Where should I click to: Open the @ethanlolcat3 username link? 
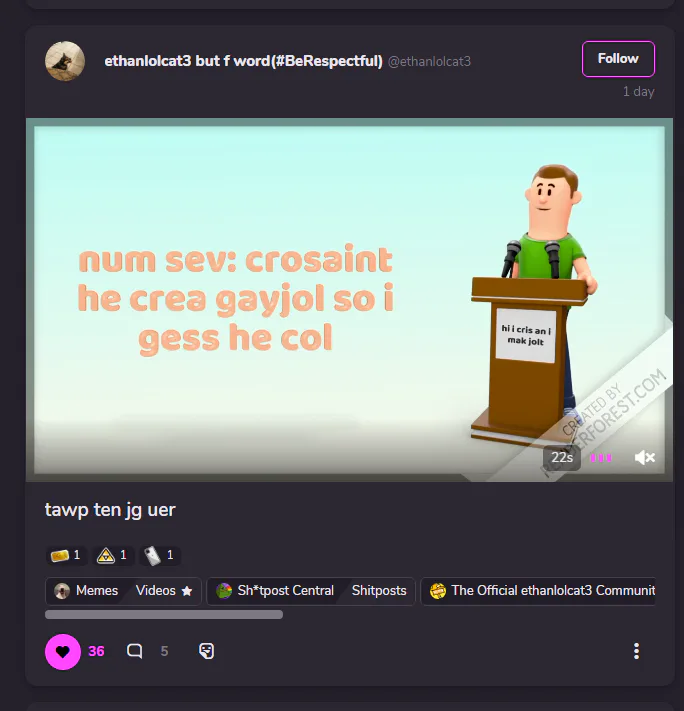(429, 62)
